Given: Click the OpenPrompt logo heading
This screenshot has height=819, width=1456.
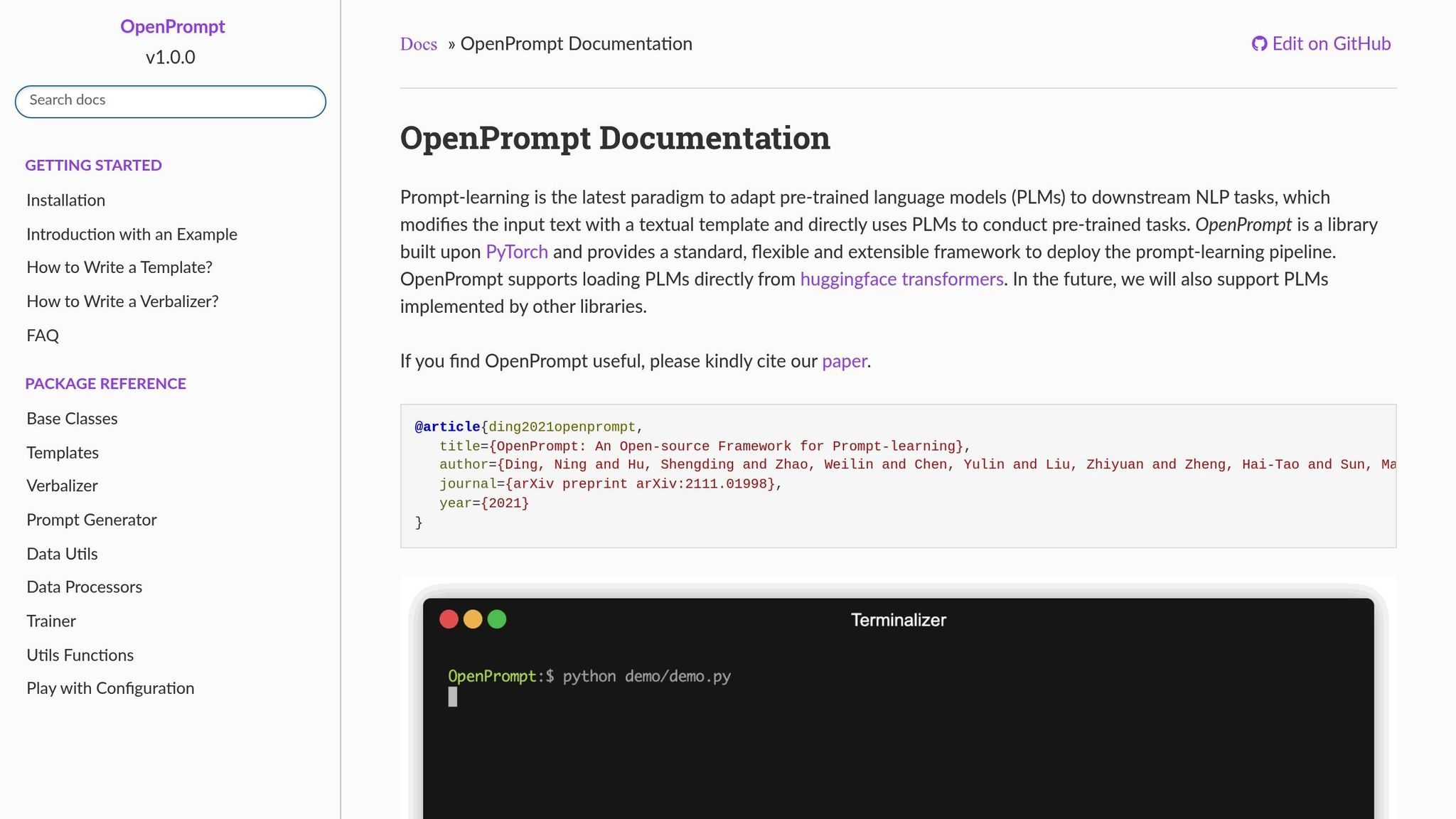Looking at the screenshot, I should (173, 26).
